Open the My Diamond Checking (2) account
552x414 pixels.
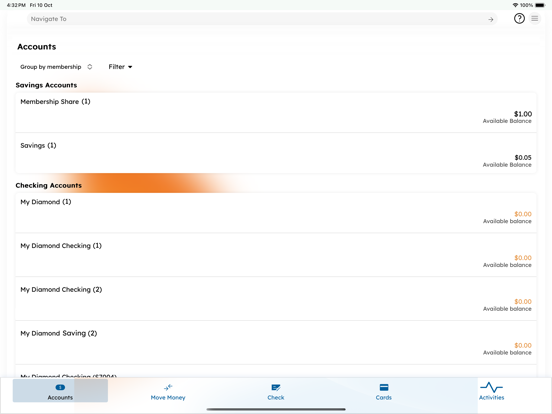click(x=276, y=299)
